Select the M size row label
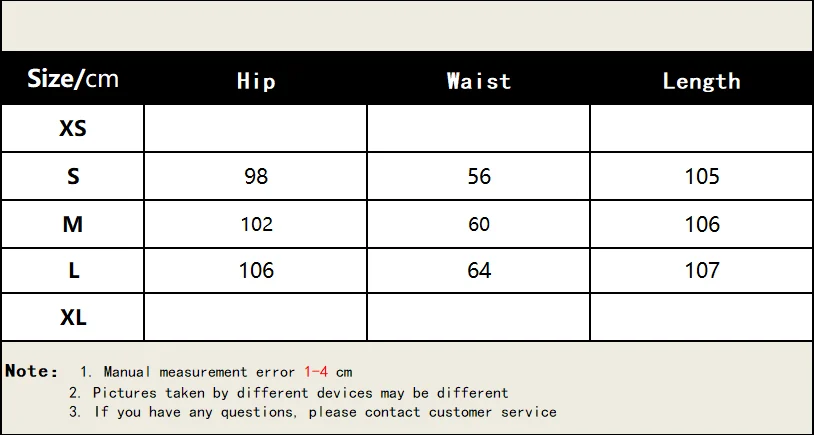This screenshot has height=435, width=814. tap(73, 224)
